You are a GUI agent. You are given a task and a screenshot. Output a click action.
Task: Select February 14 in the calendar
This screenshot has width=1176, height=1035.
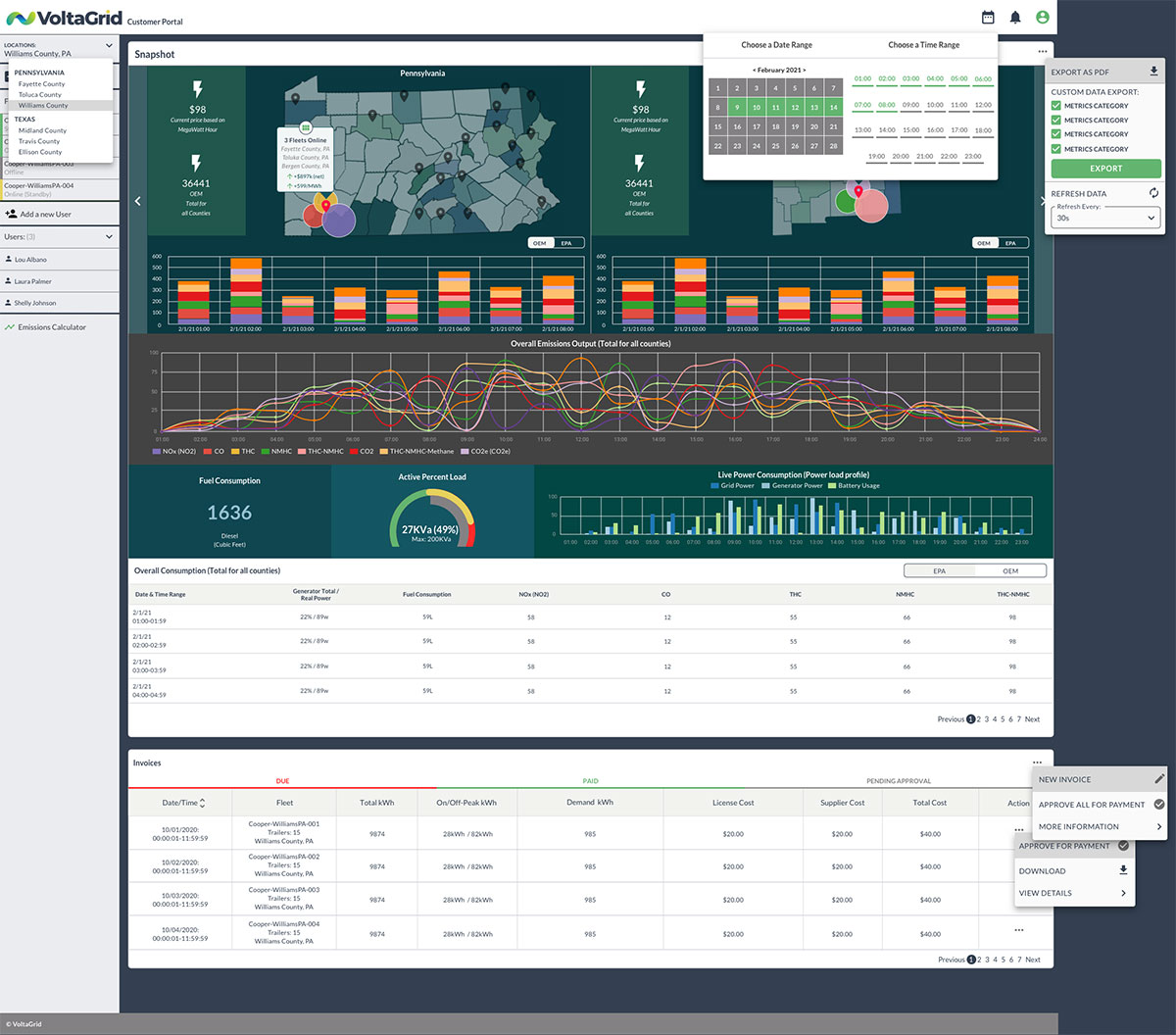pos(833,107)
